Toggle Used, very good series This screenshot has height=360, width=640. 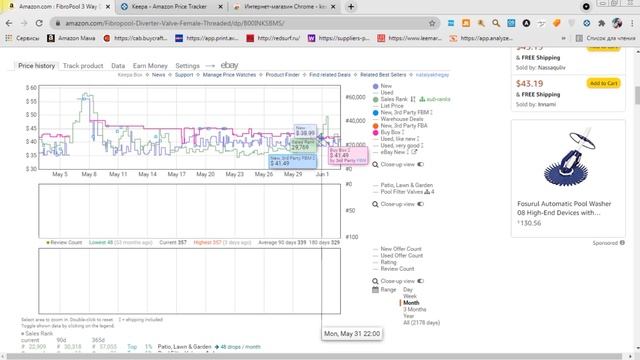coord(398,145)
